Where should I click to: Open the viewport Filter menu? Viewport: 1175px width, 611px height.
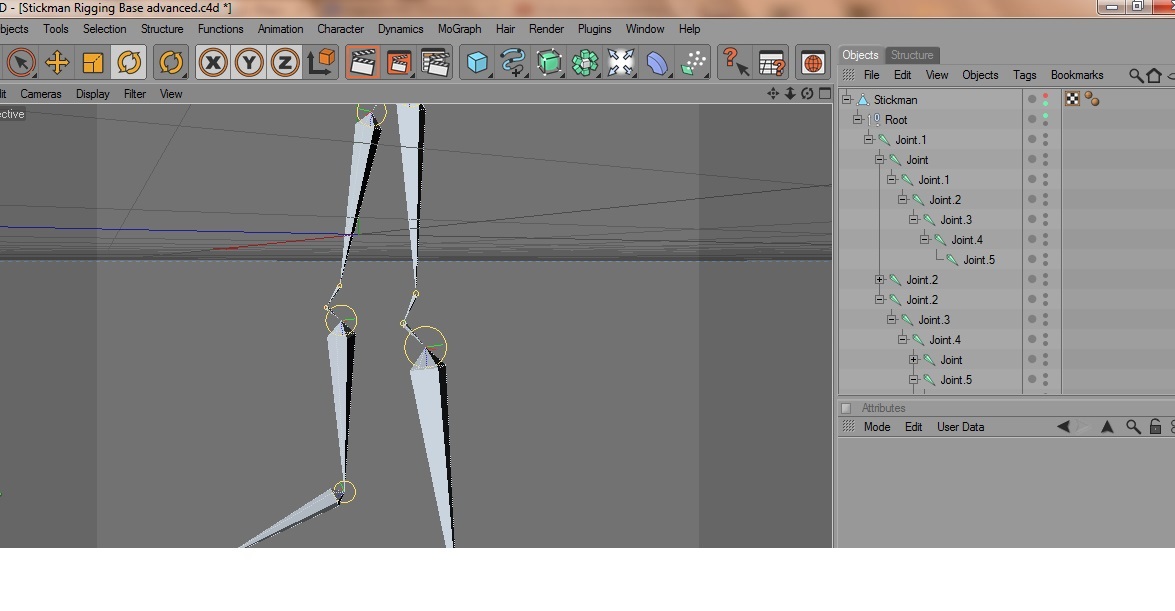135,94
